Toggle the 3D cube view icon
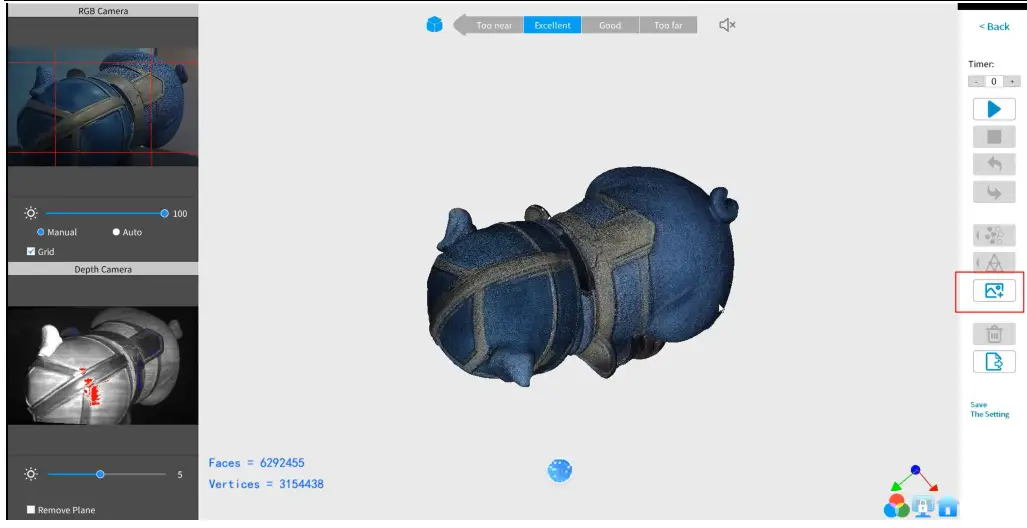This screenshot has height=528, width=1027. click(434, 25)
